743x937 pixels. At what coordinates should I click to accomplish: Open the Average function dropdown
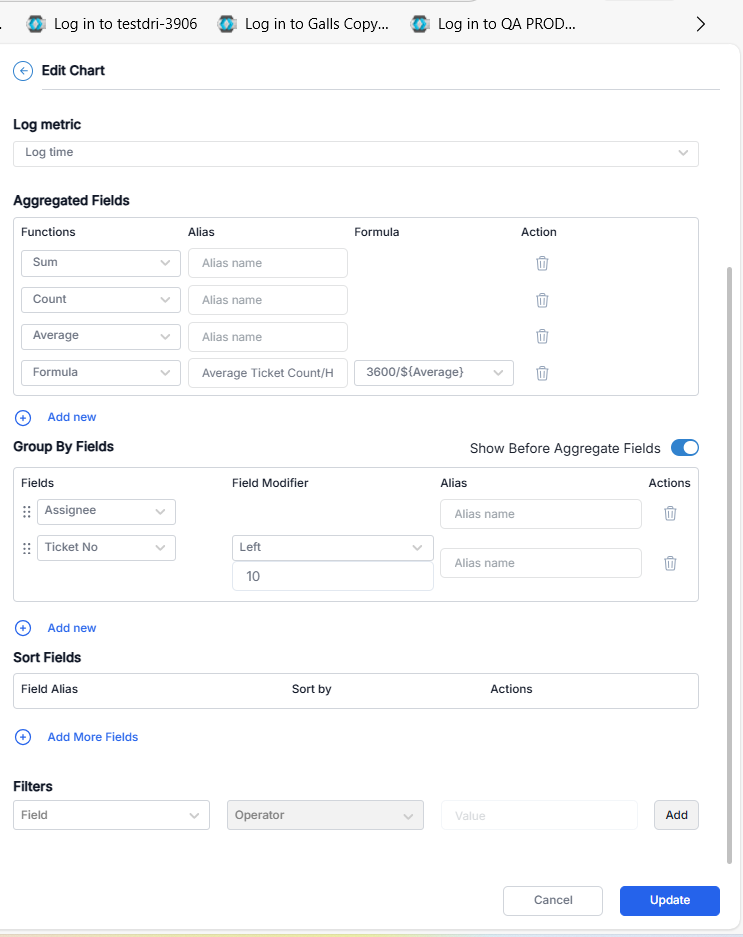[100, 336]
